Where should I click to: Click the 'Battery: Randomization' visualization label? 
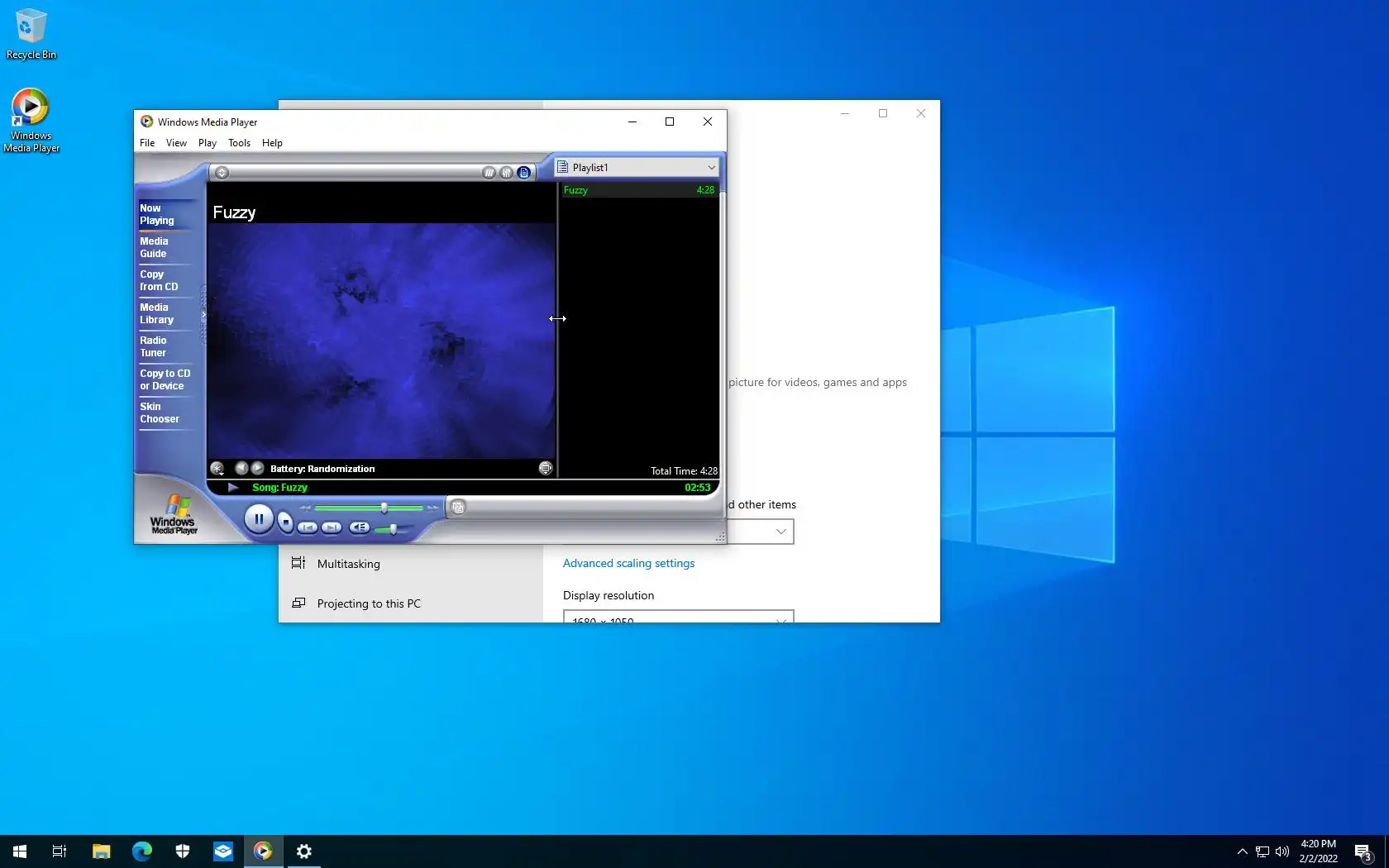[x=322, y=469]
